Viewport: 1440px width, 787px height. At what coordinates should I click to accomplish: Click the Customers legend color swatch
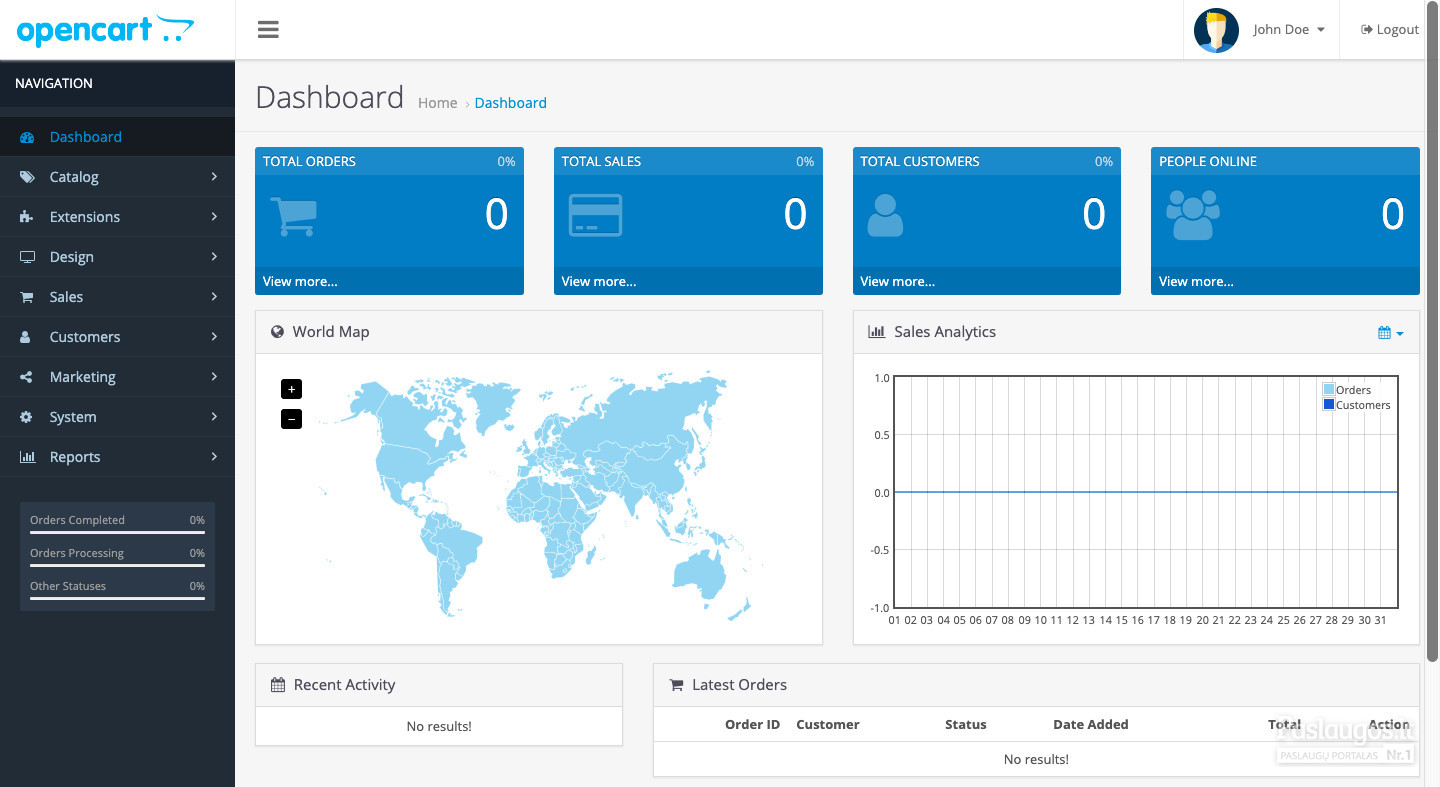coord(1328,404)
